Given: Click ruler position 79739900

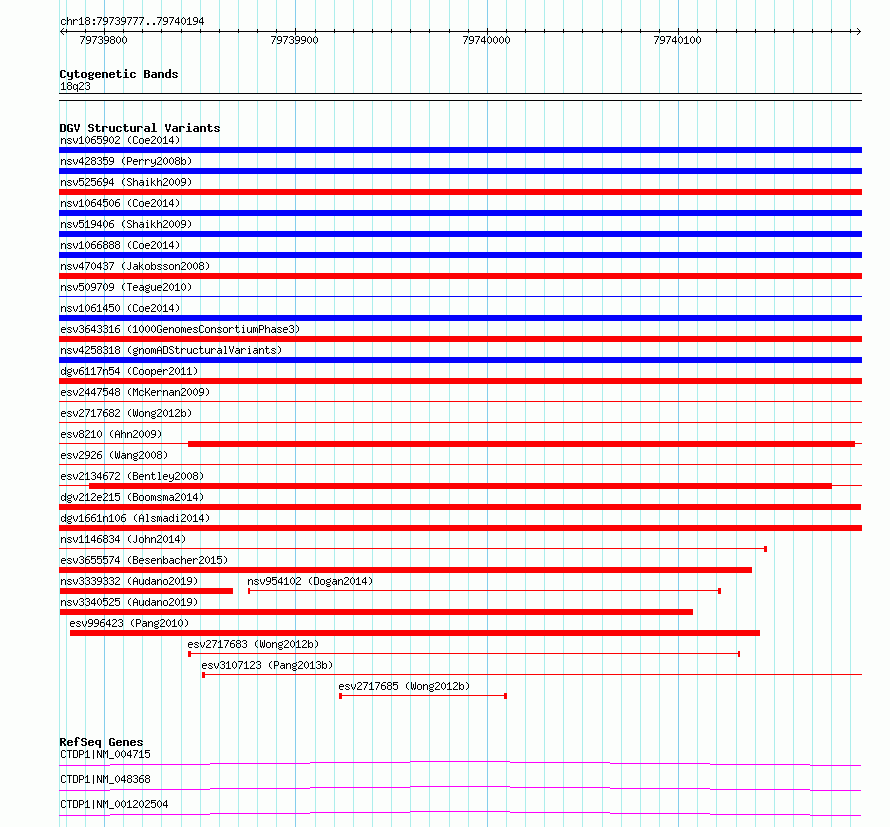Looking at the screenshot, I should coord(295,40).
